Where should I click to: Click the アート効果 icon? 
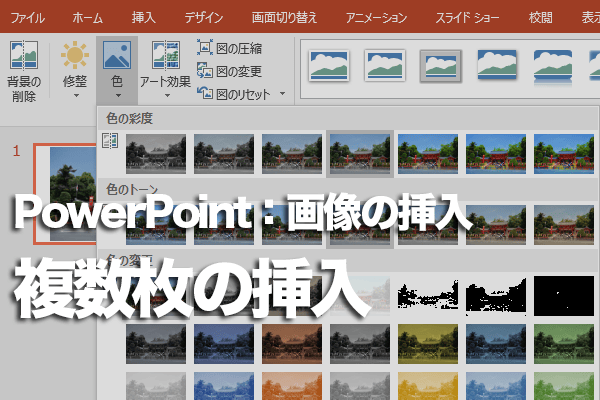[x=166, y=55]
